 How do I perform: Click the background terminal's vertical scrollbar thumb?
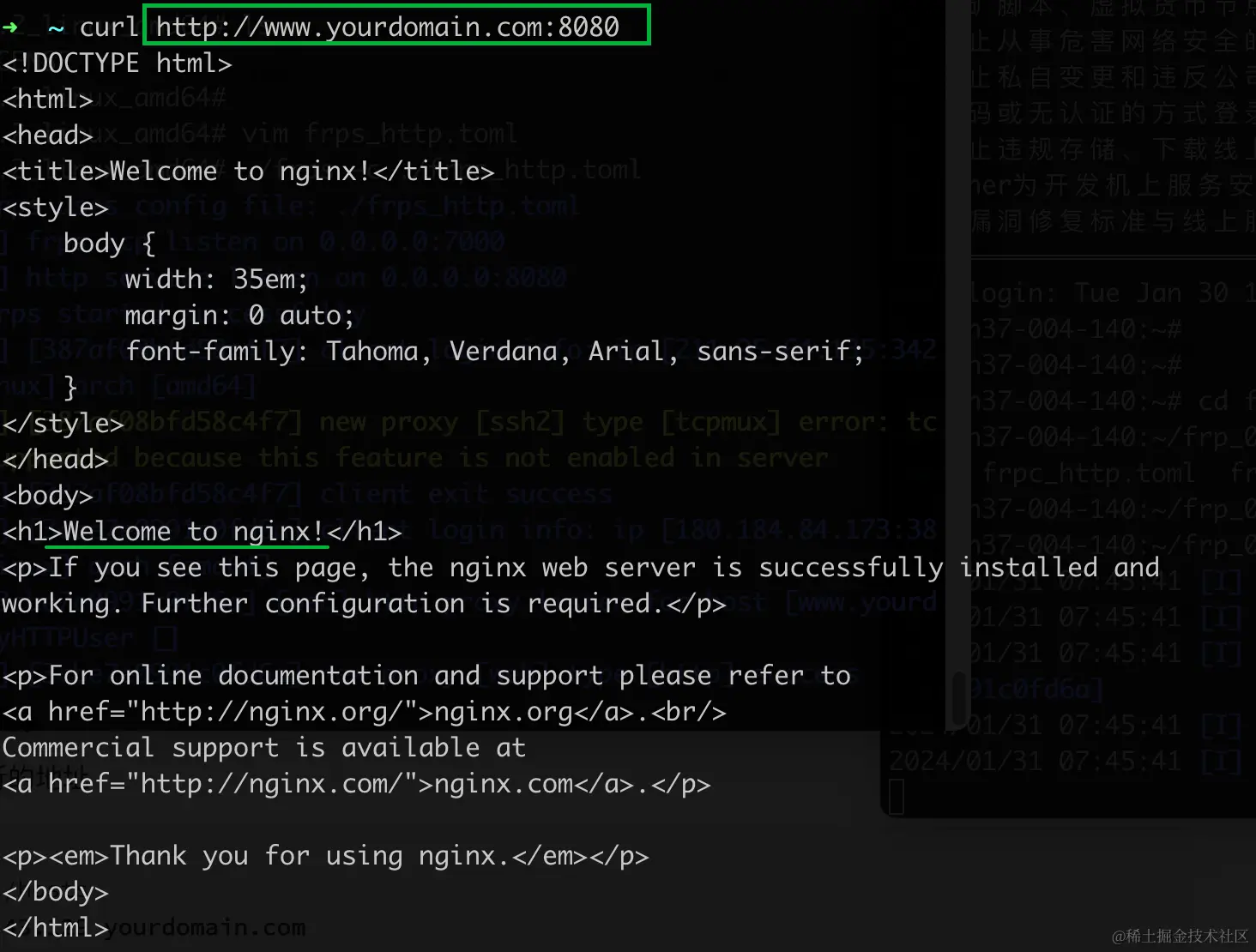[x=960, y=699]
